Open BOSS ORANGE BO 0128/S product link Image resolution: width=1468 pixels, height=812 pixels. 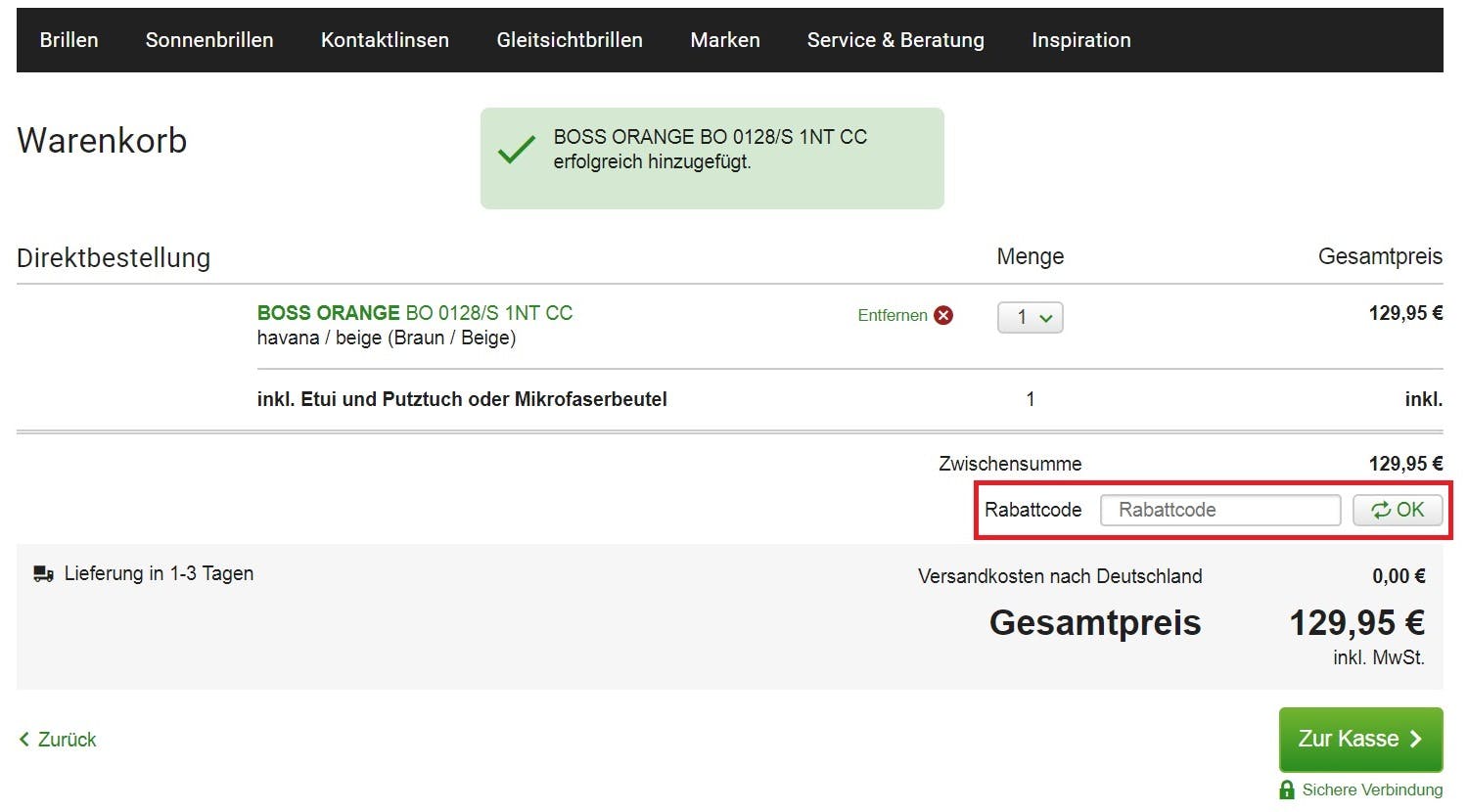[x=415, y=313]
